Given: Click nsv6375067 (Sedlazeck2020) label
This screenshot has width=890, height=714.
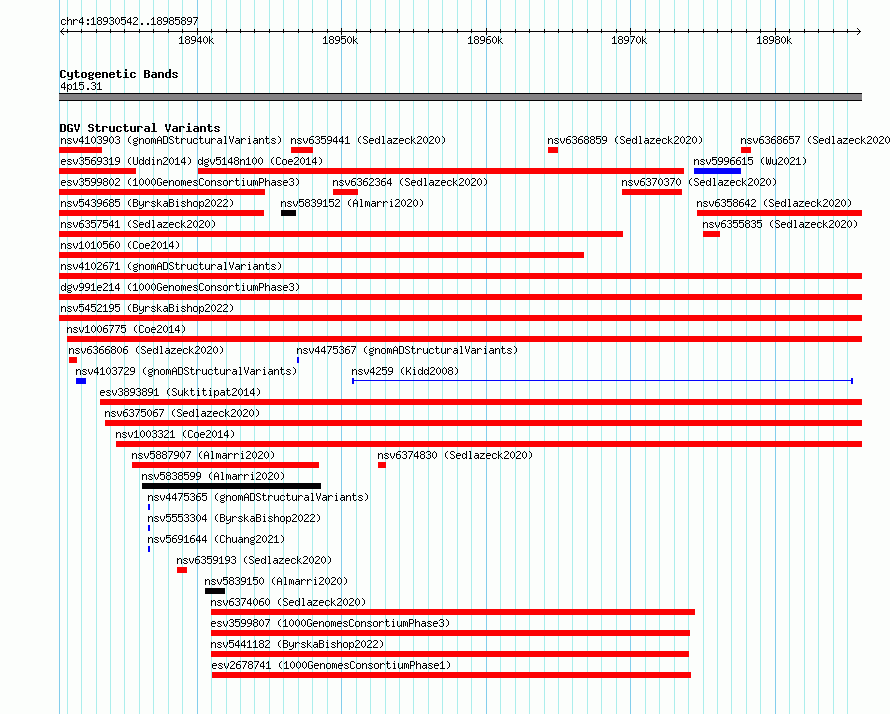Looking at the screenshot, I should point(182,413).
